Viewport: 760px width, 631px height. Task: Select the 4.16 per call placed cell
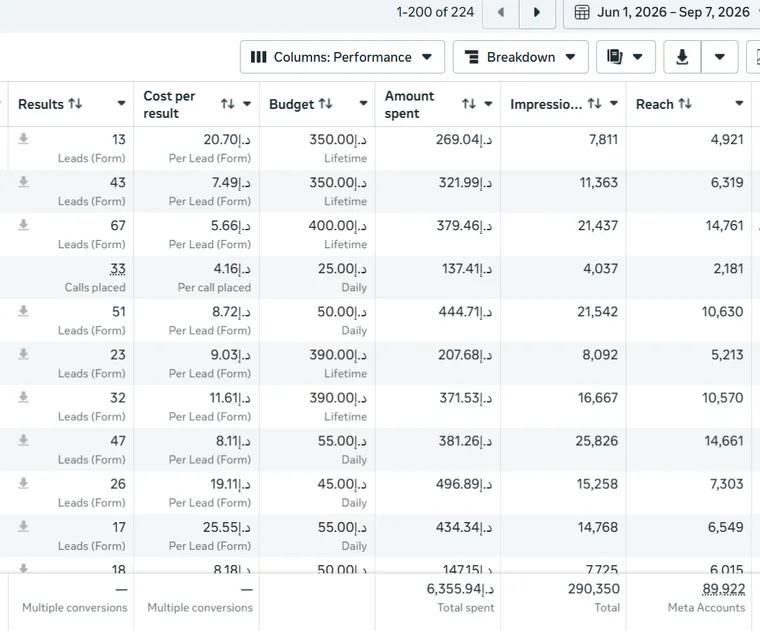pyautogui.click(x=196, y=278)
